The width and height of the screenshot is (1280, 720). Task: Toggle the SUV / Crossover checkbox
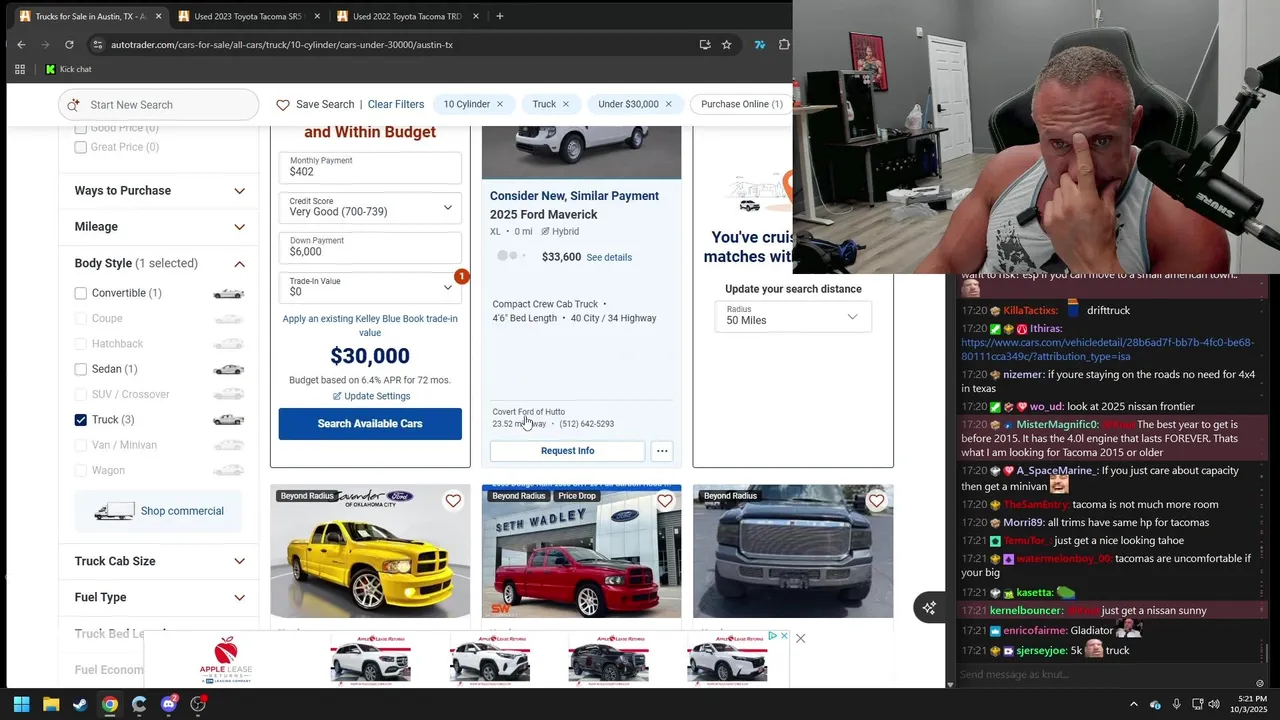pyautogui.click(x=81, y=394)
